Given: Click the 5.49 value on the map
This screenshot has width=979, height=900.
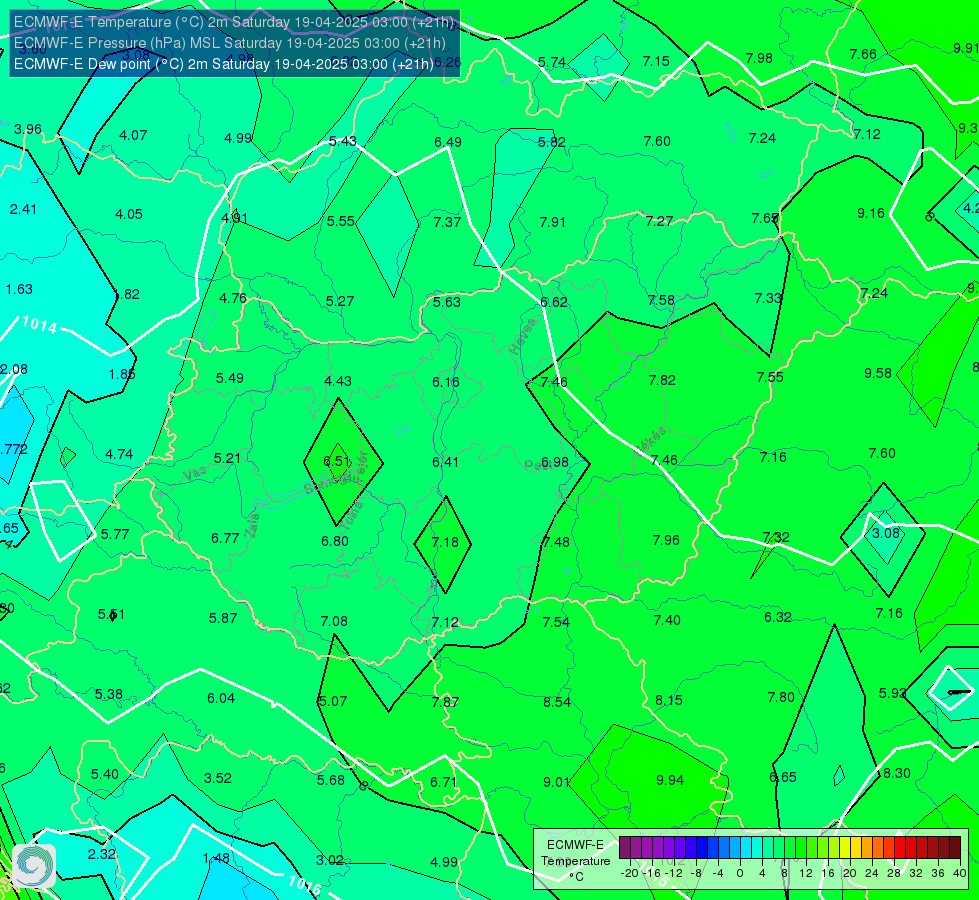Looking at the screenshot, I should click(x=230, y=378).
